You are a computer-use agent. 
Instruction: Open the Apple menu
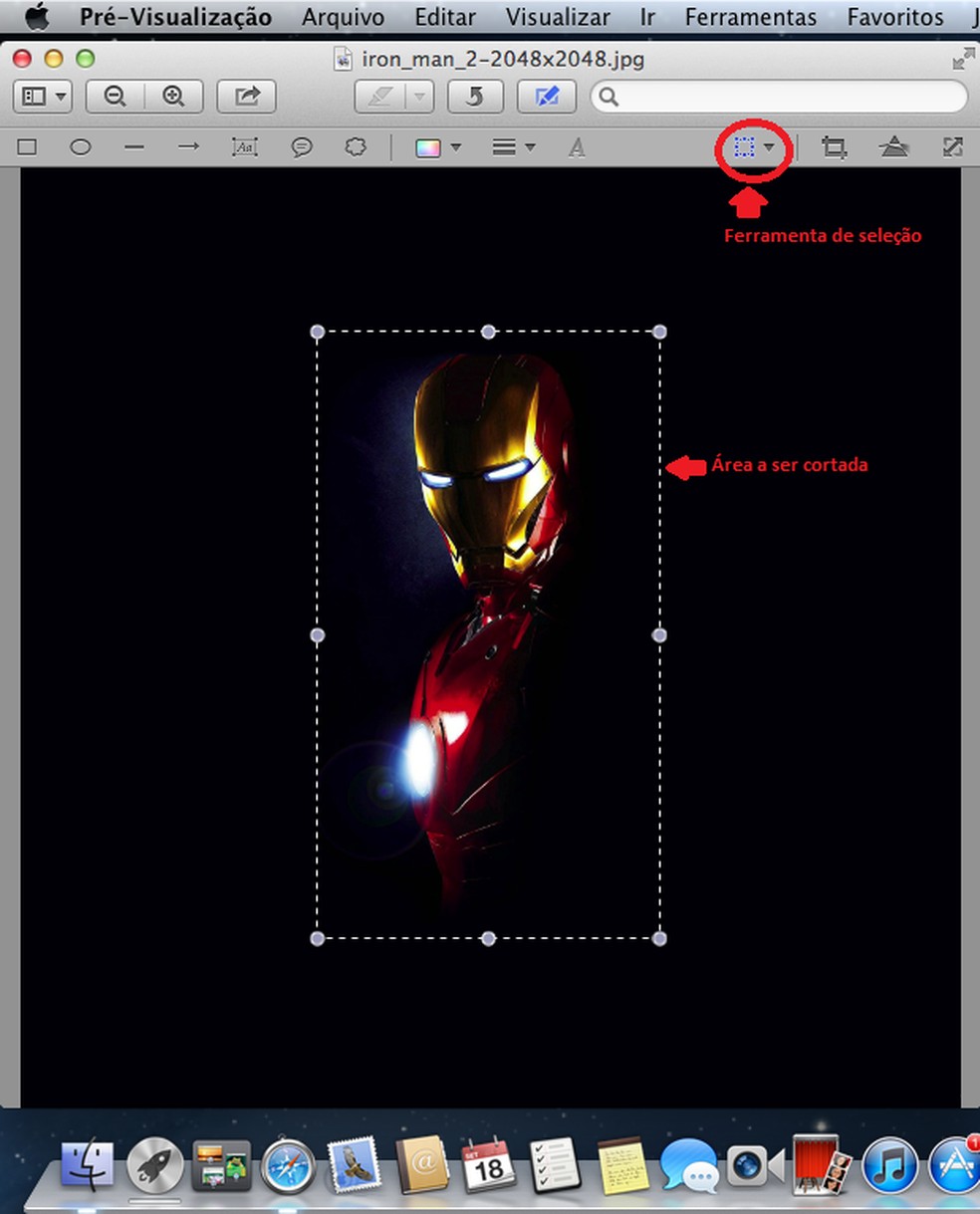point(36,16)
